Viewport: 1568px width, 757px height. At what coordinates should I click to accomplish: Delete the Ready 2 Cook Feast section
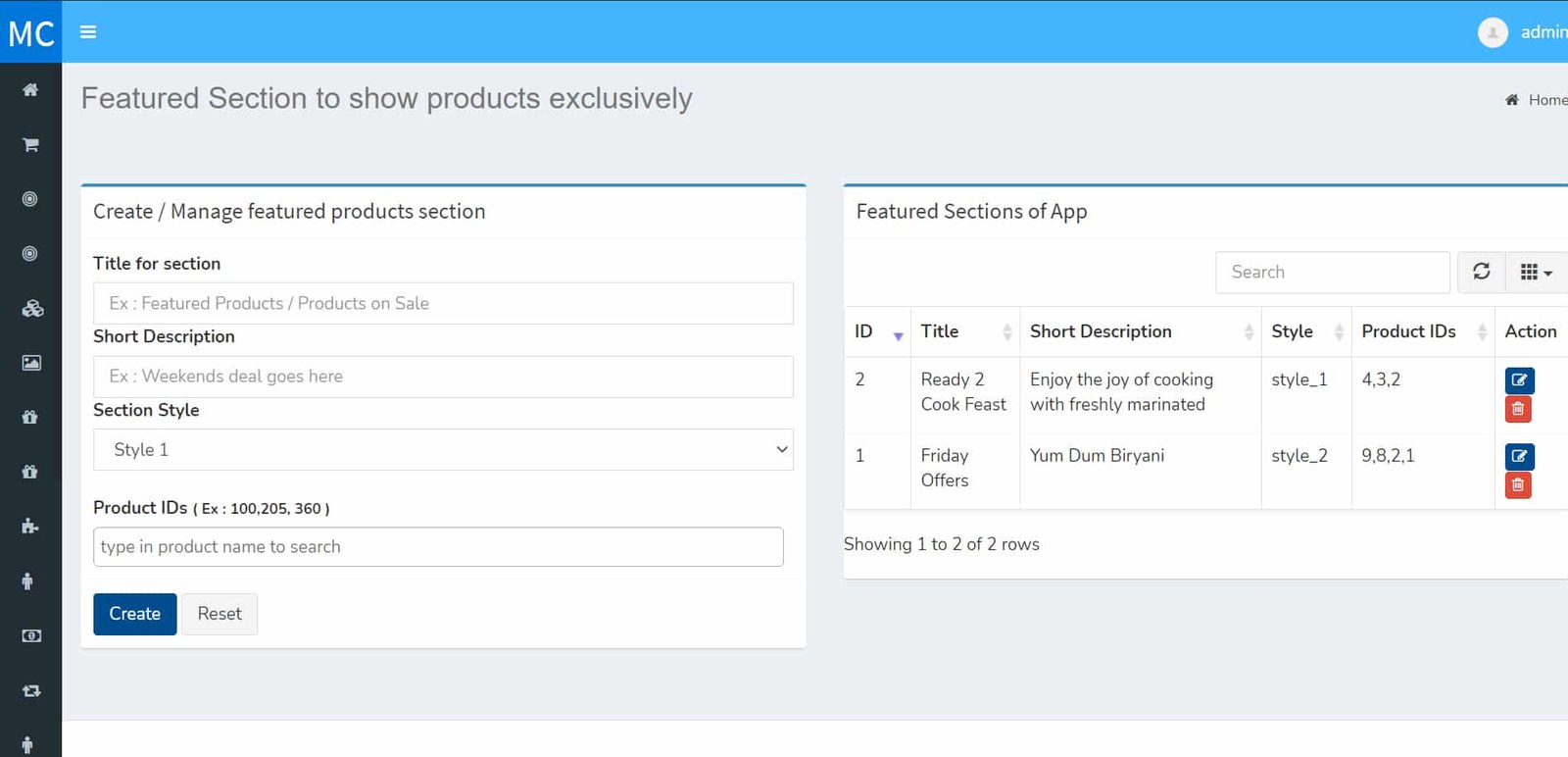1518,409
